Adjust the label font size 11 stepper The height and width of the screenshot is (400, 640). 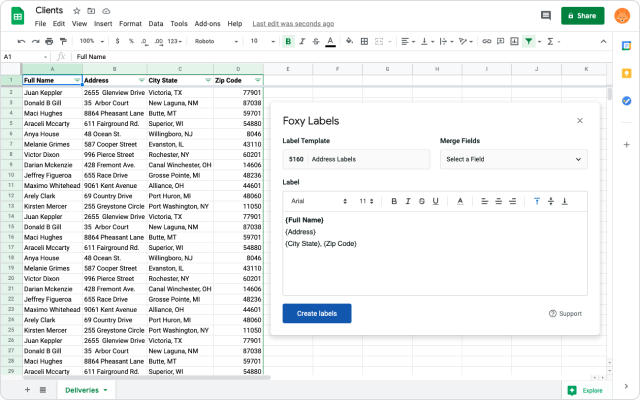[366, 201]
